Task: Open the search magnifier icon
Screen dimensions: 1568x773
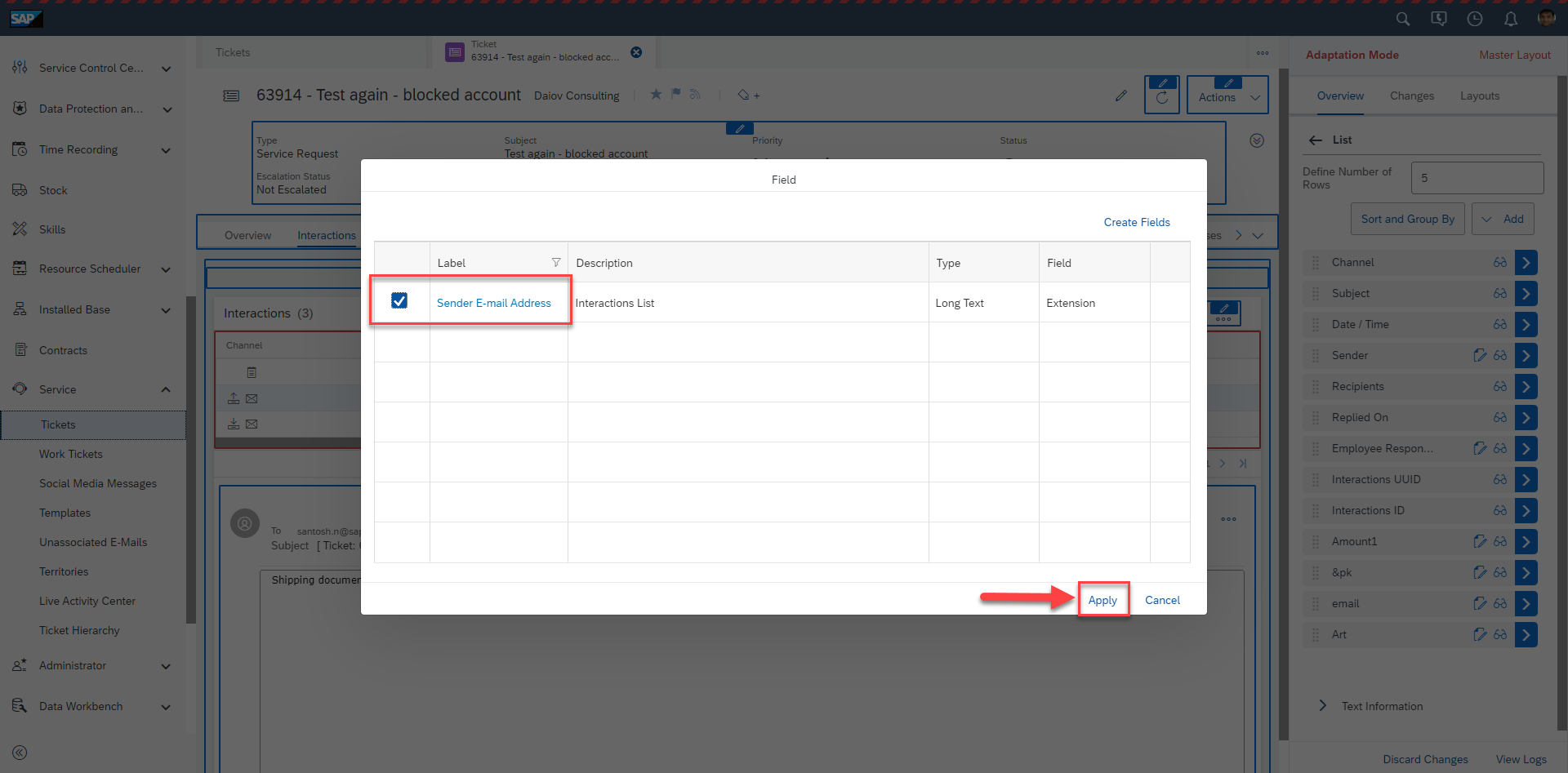Action: [1403, 19]
